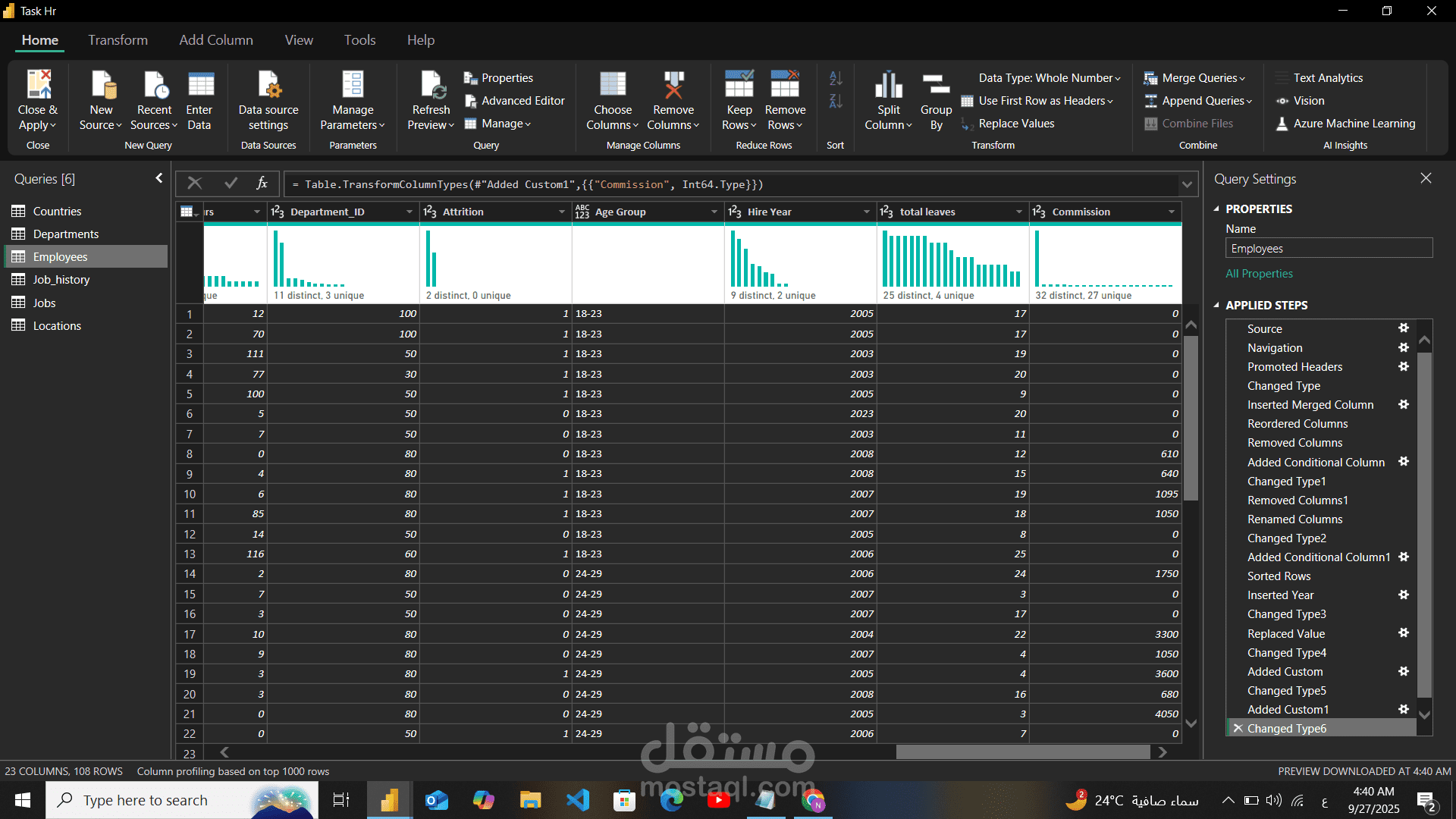Open settings gear for Replaced Value step
1456x819 pixels.
[1404, 633]
